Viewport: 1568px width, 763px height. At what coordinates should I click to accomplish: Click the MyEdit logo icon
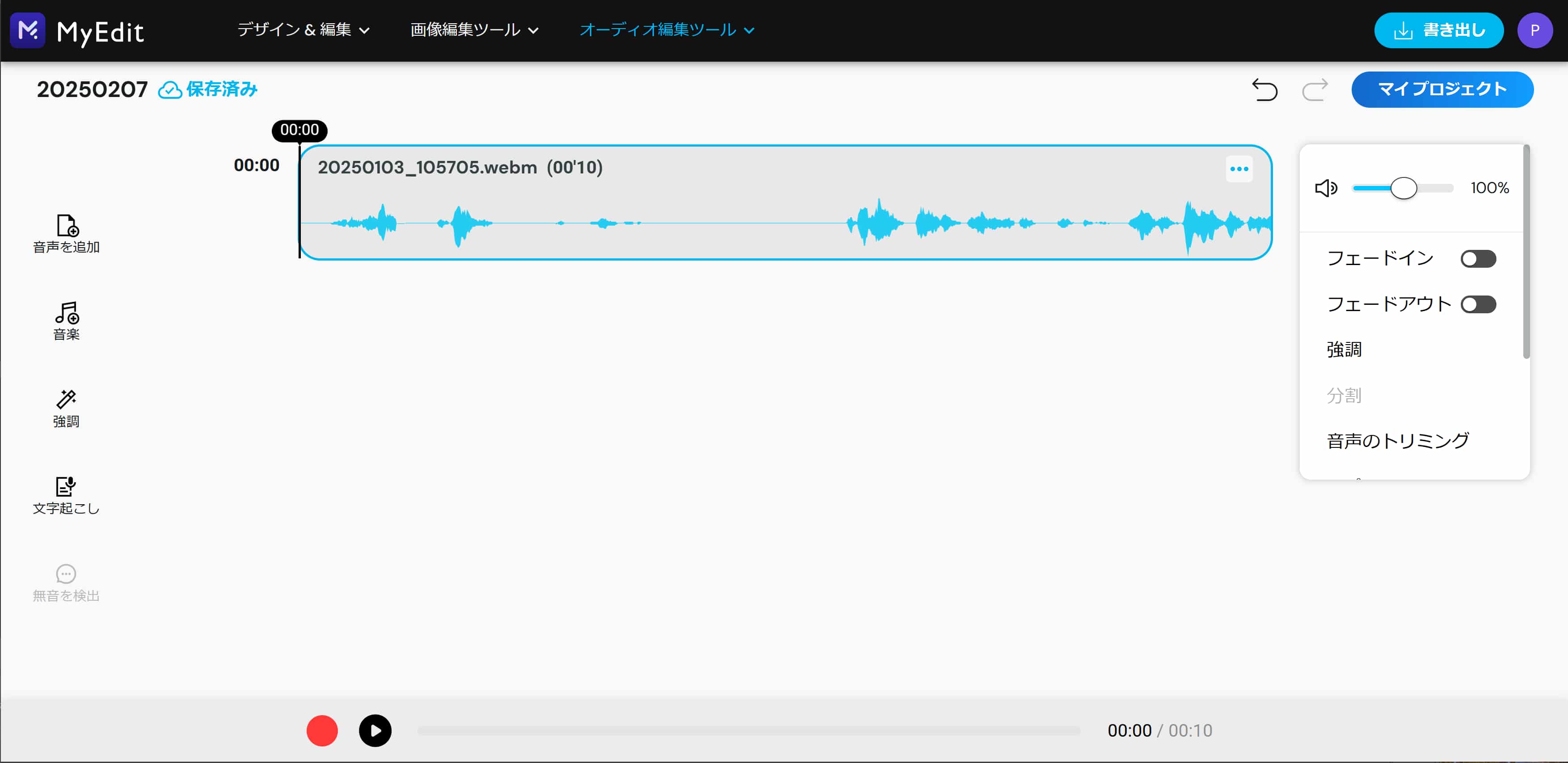28,30
